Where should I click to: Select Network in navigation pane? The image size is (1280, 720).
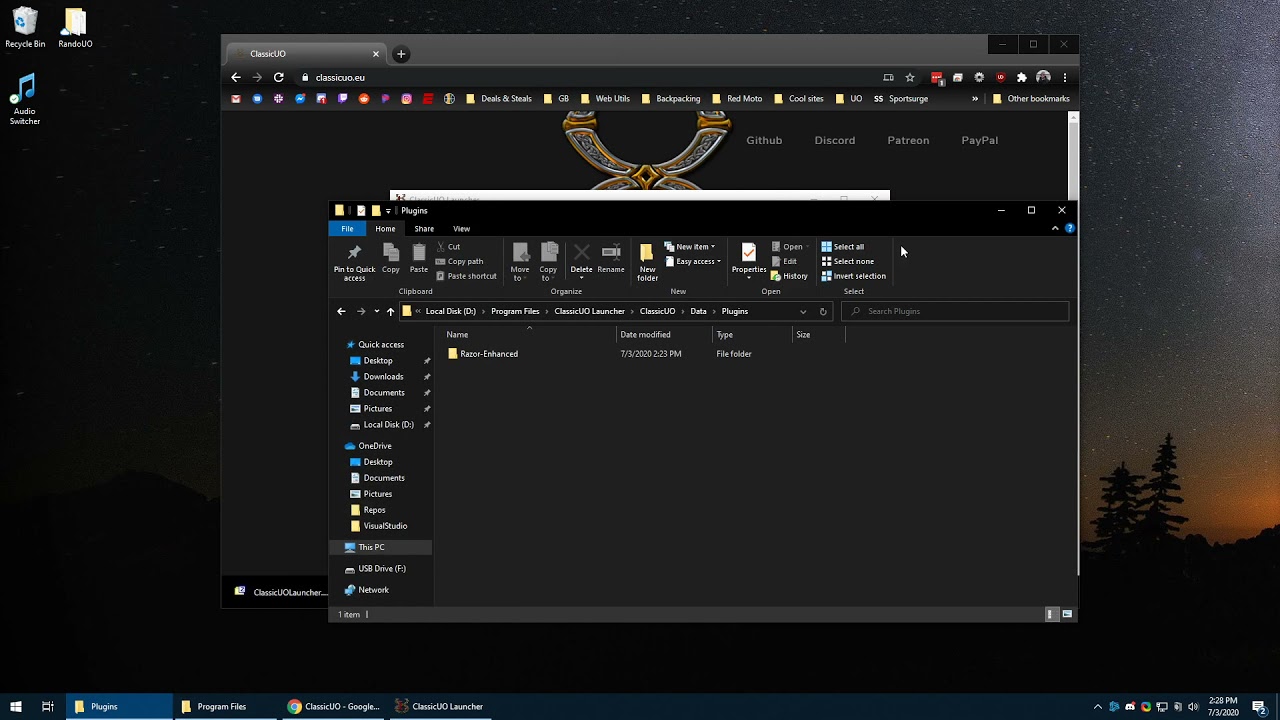tap(373, 590)
